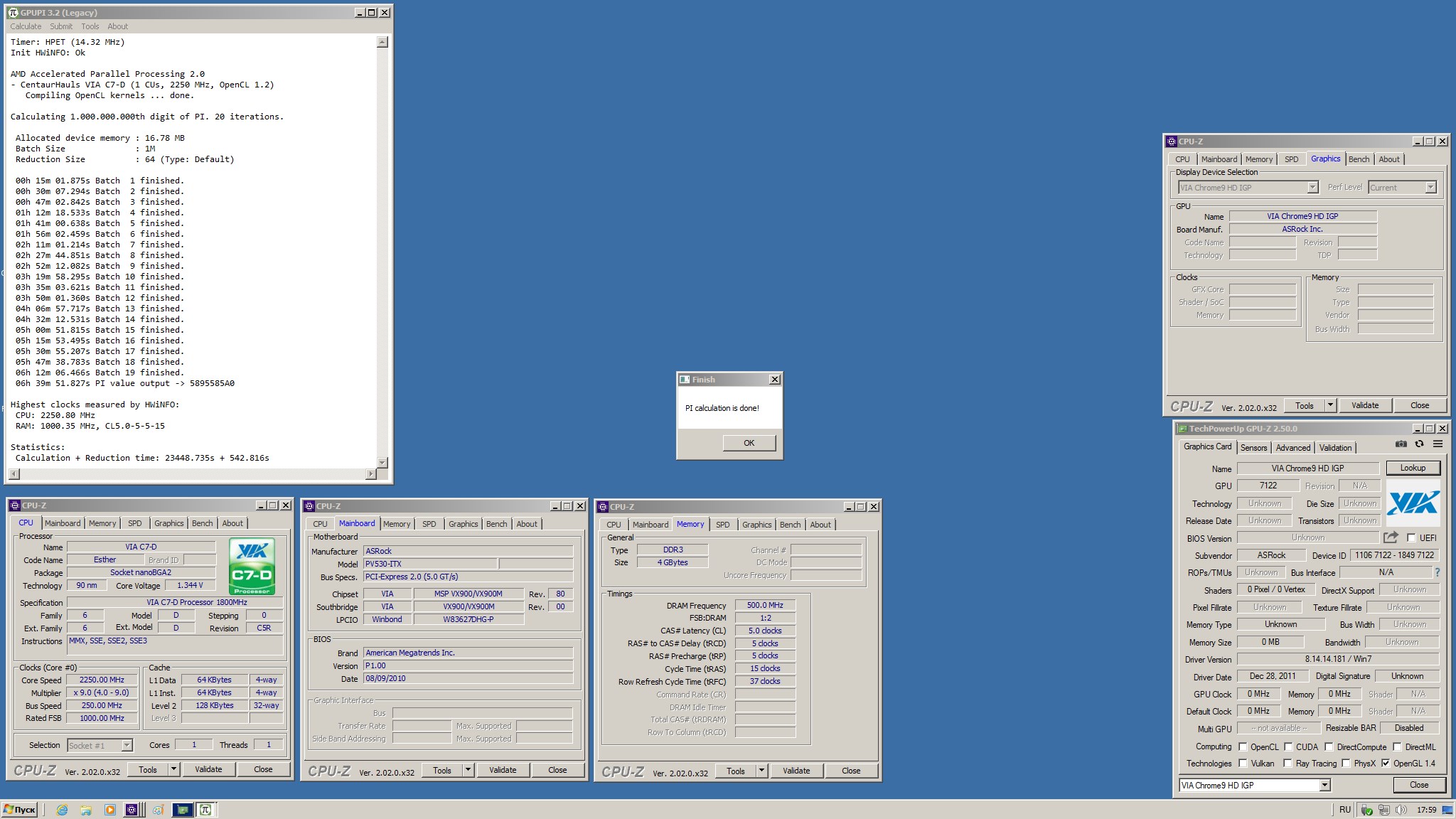The image size is (1456, 819).
Task: Open Windows Explorer folder icon on taskbar
Action: point(86,810)
